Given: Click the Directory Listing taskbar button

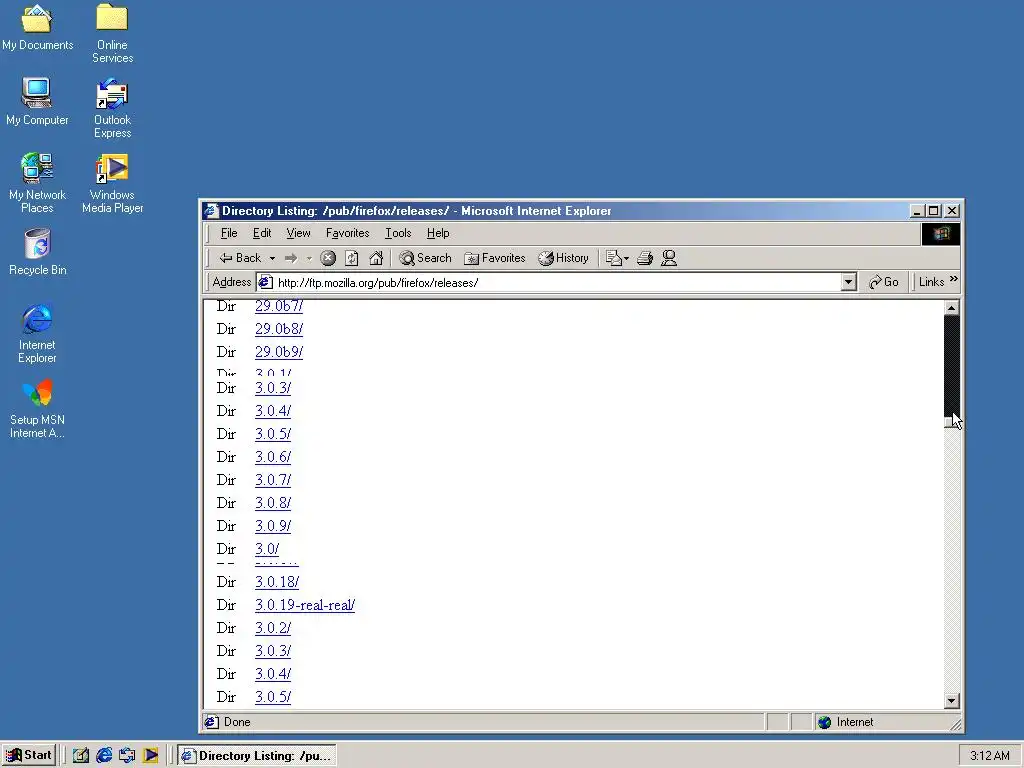Looking at the screenshot, I should (x=257, y=756).
